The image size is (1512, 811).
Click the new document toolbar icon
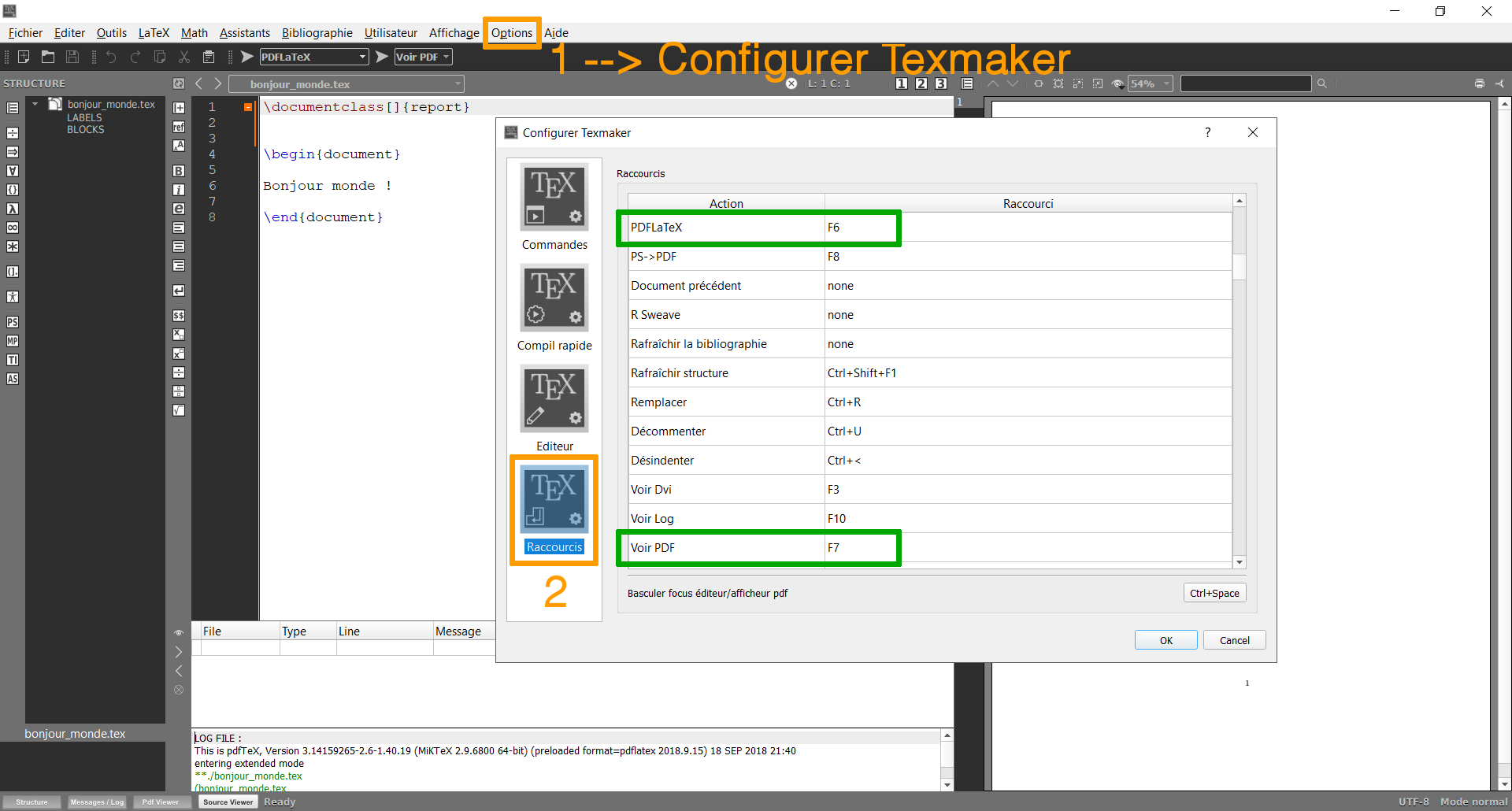[24, 57]
